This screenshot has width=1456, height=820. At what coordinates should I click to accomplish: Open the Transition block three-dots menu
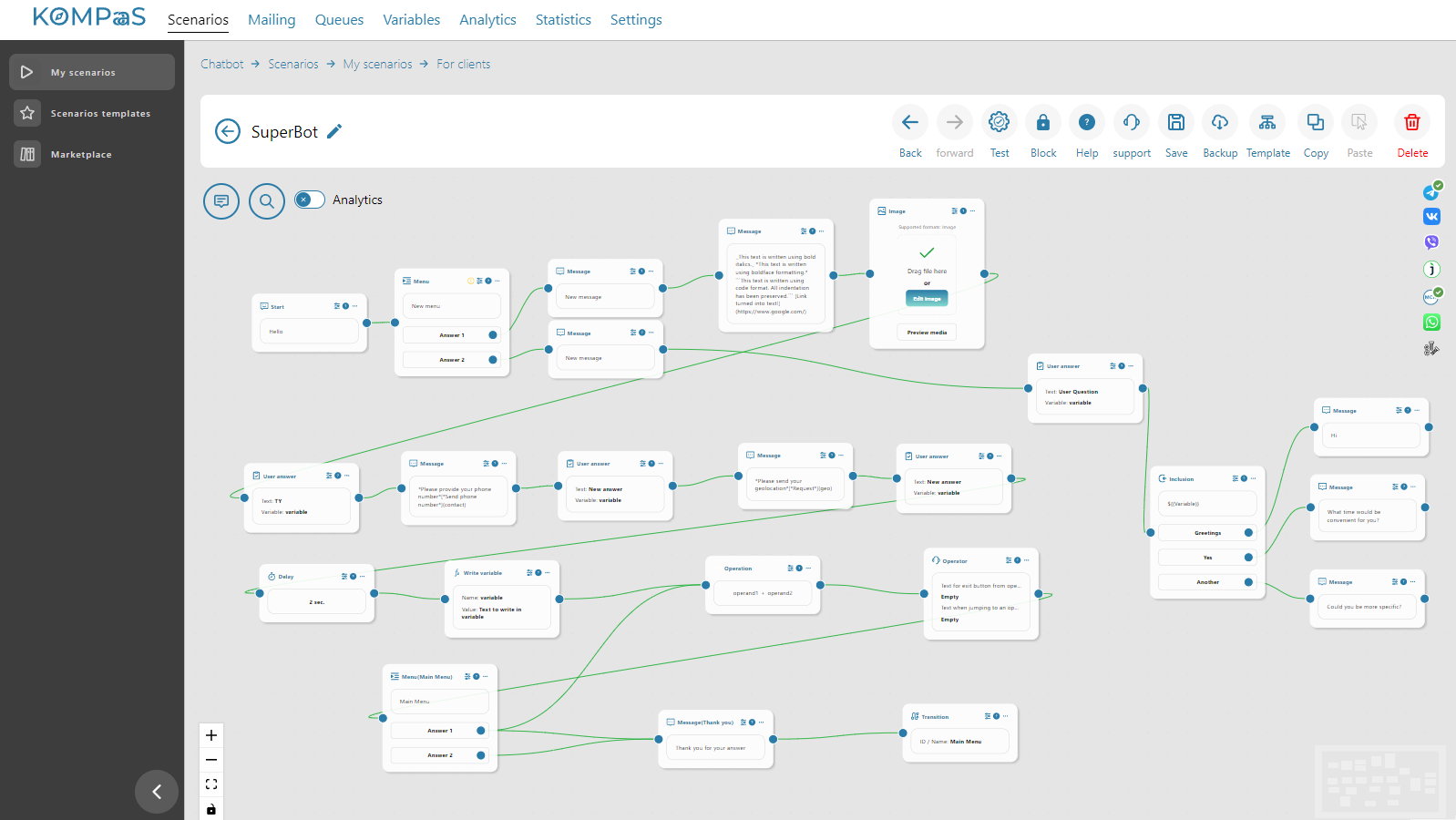pos(1004,716)
